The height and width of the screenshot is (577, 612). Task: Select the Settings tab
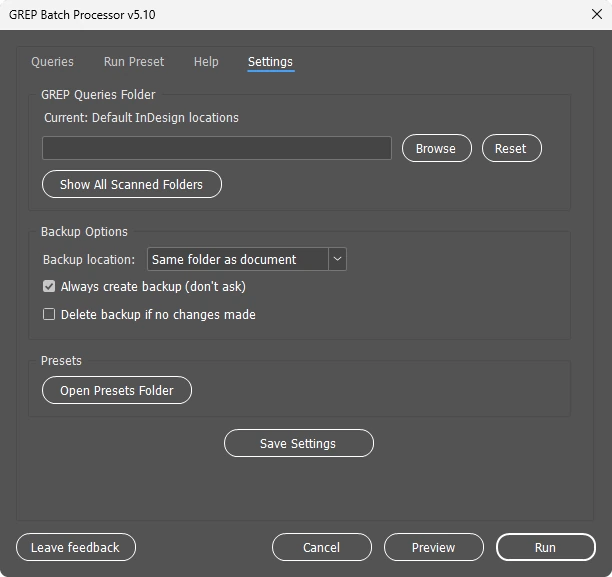point(270,62)
